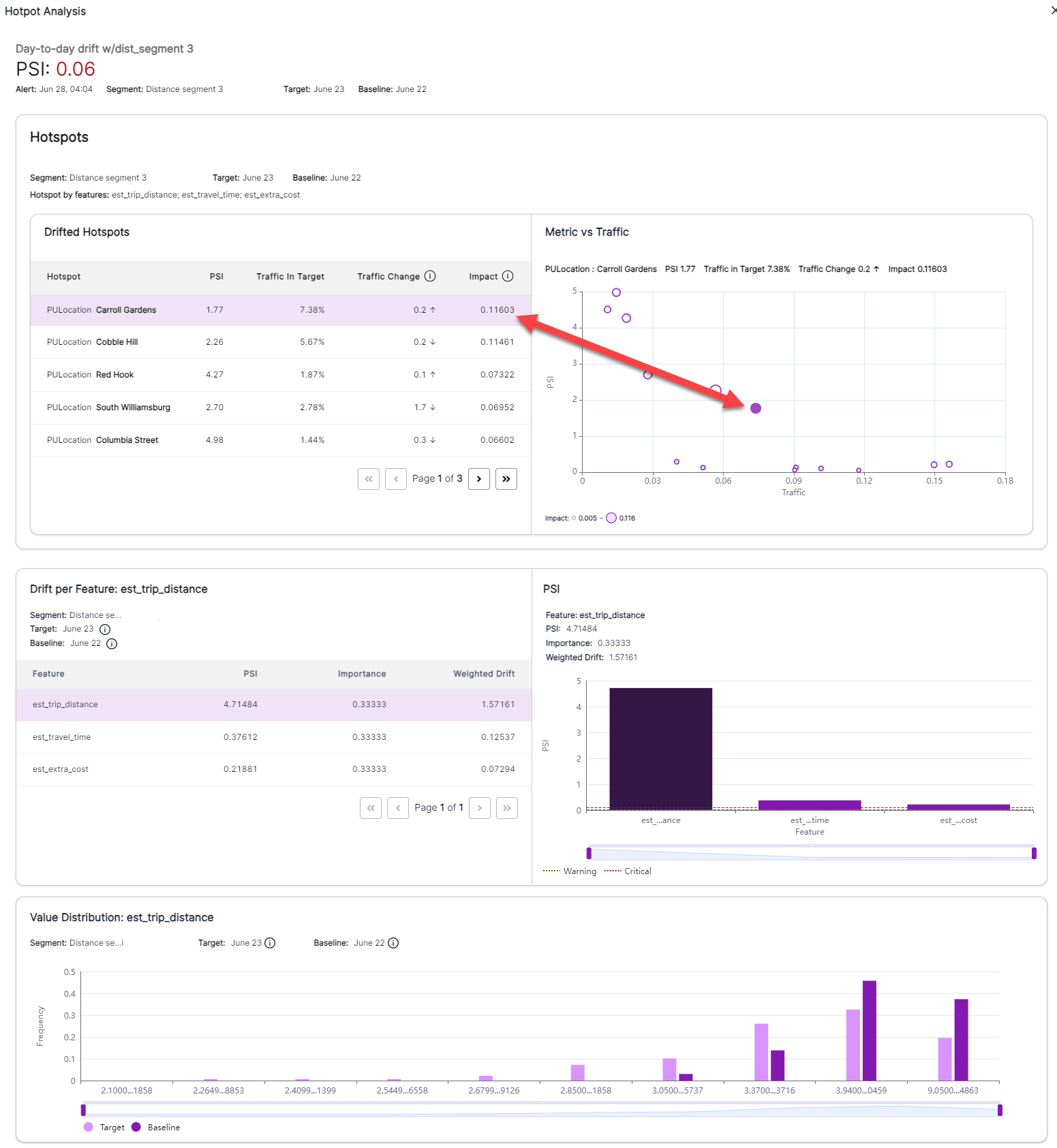Click first page button in Drift per Feature
The height and width of the screenshot is (1148, 1057).
371,808
